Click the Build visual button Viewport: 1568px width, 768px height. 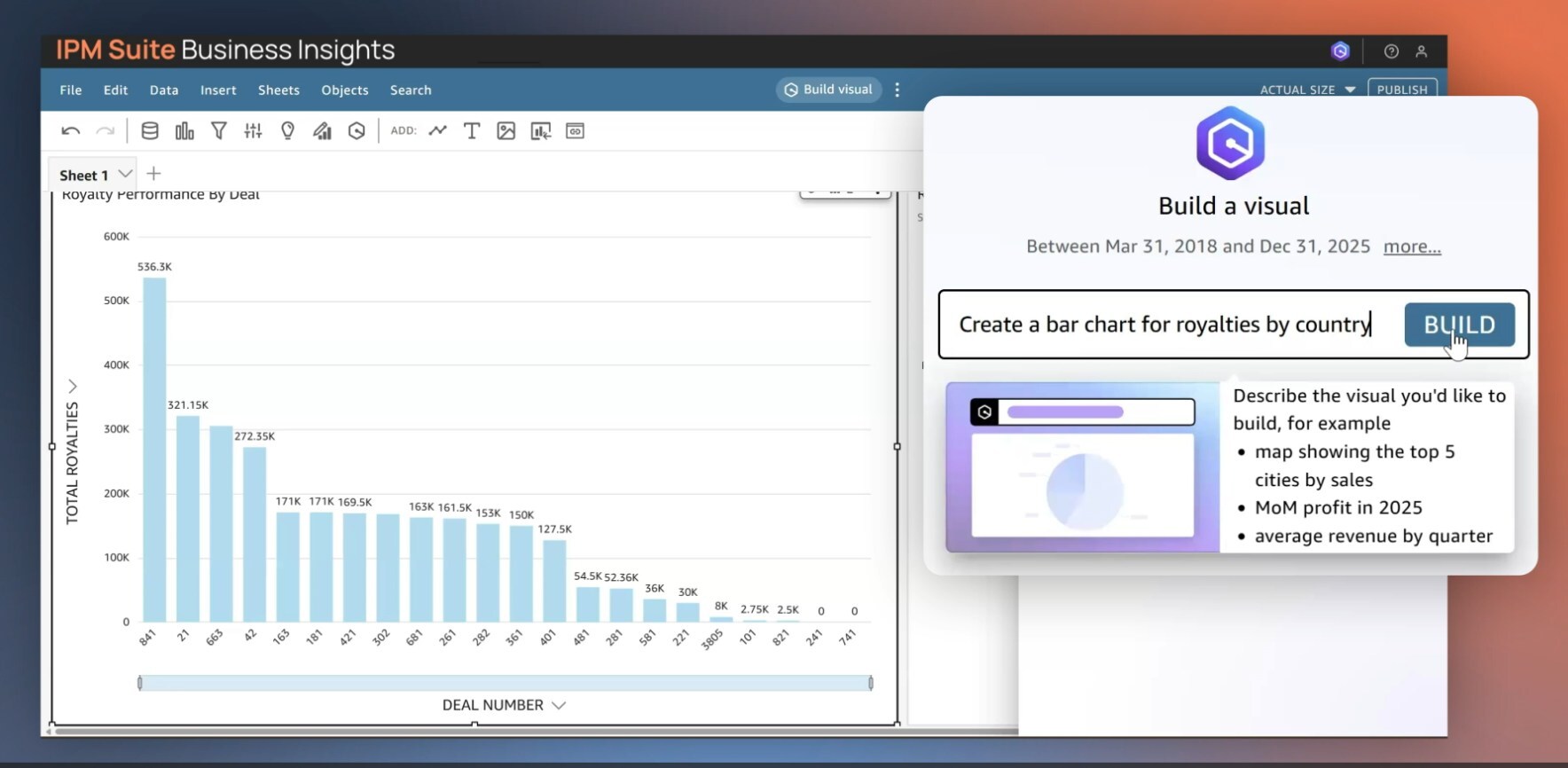(x=828, y=90)
